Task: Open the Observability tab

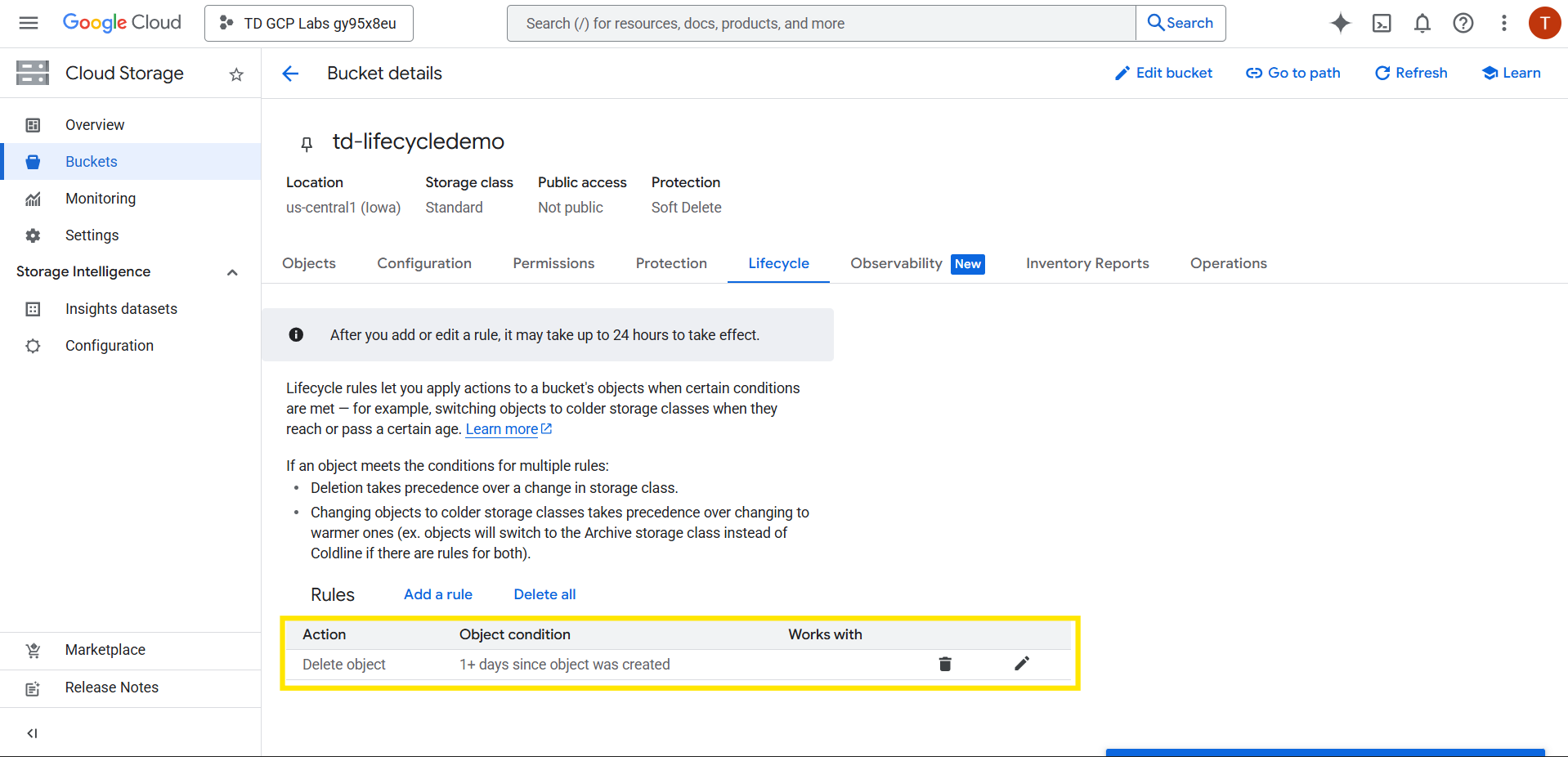Action: pos(896,263)
